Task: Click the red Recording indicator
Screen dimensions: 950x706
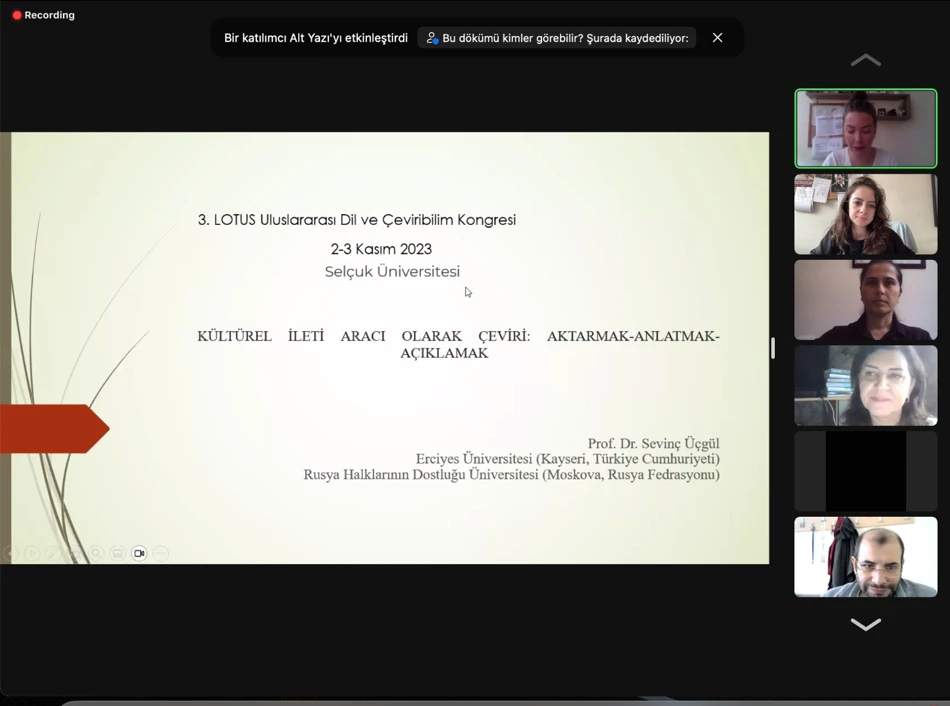Action: click(44, 15)
